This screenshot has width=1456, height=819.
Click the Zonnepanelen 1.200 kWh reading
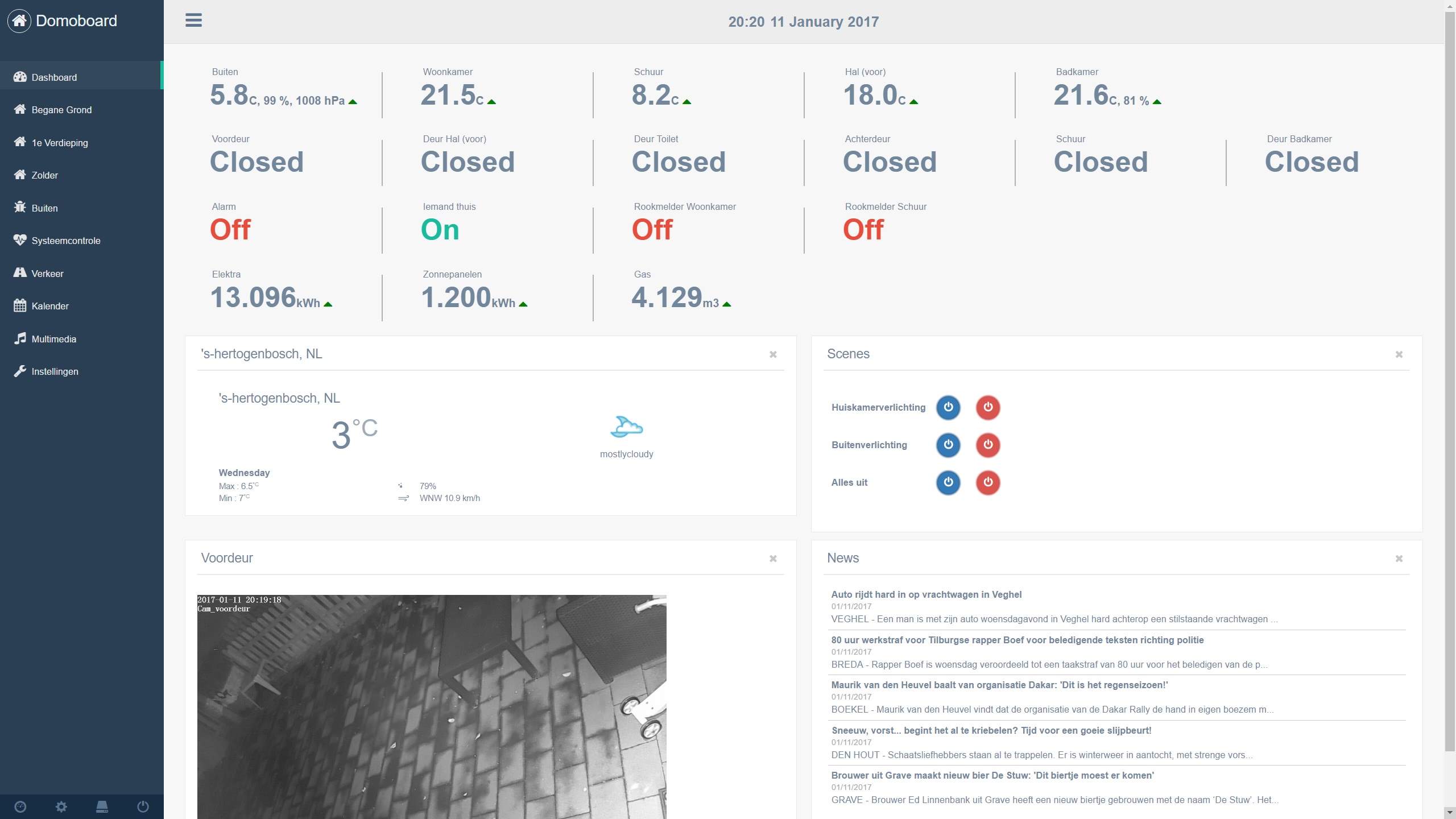tap(468, 297)
